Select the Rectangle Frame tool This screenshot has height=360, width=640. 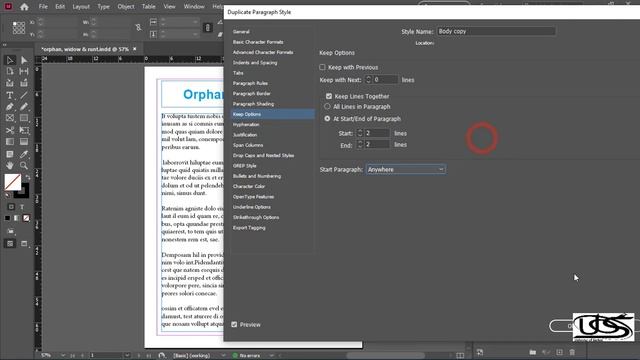pos(10,118)
